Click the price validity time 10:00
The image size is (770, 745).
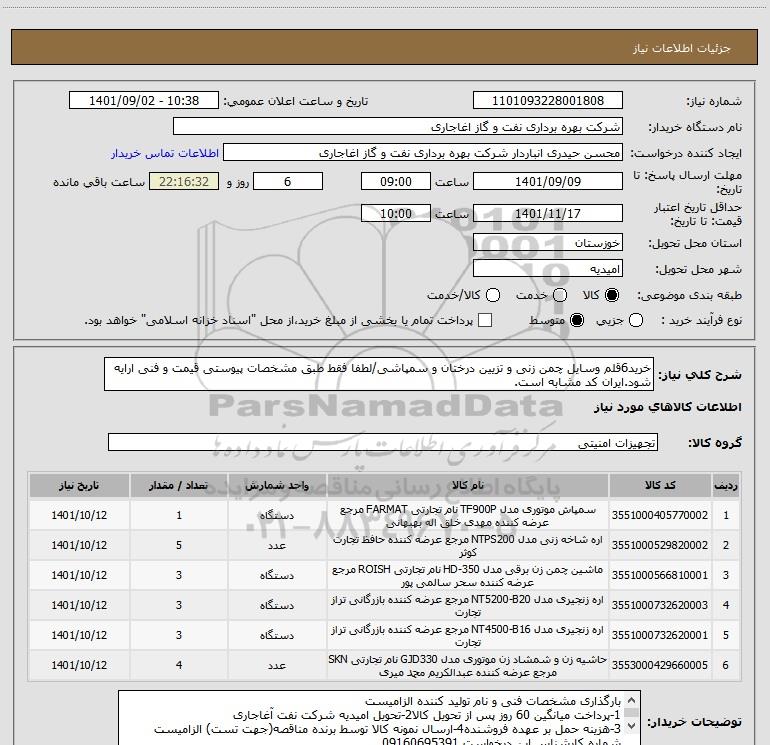(x=396, y=213)
